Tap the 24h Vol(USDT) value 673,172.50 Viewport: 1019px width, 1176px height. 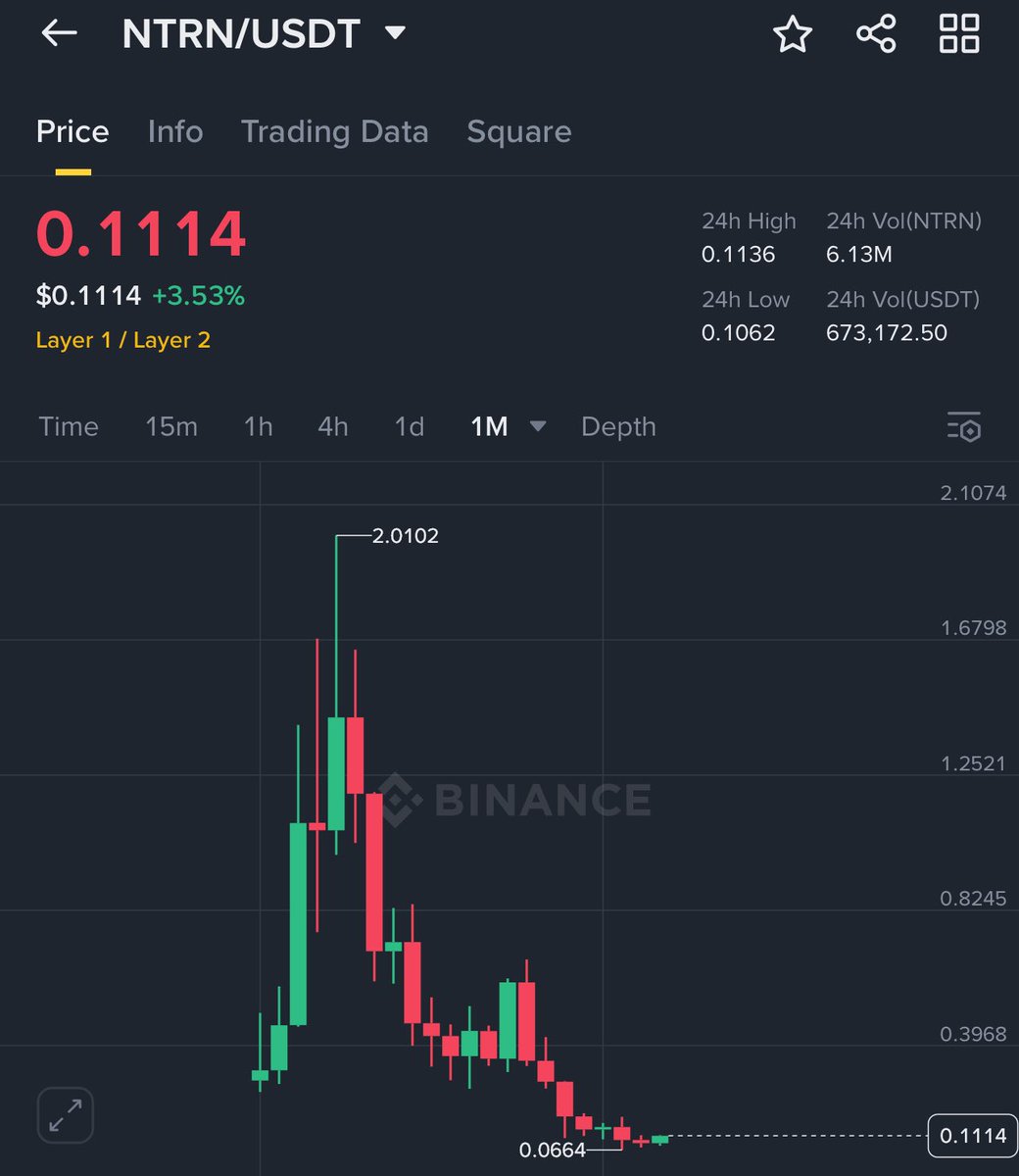tap(887, 333)
